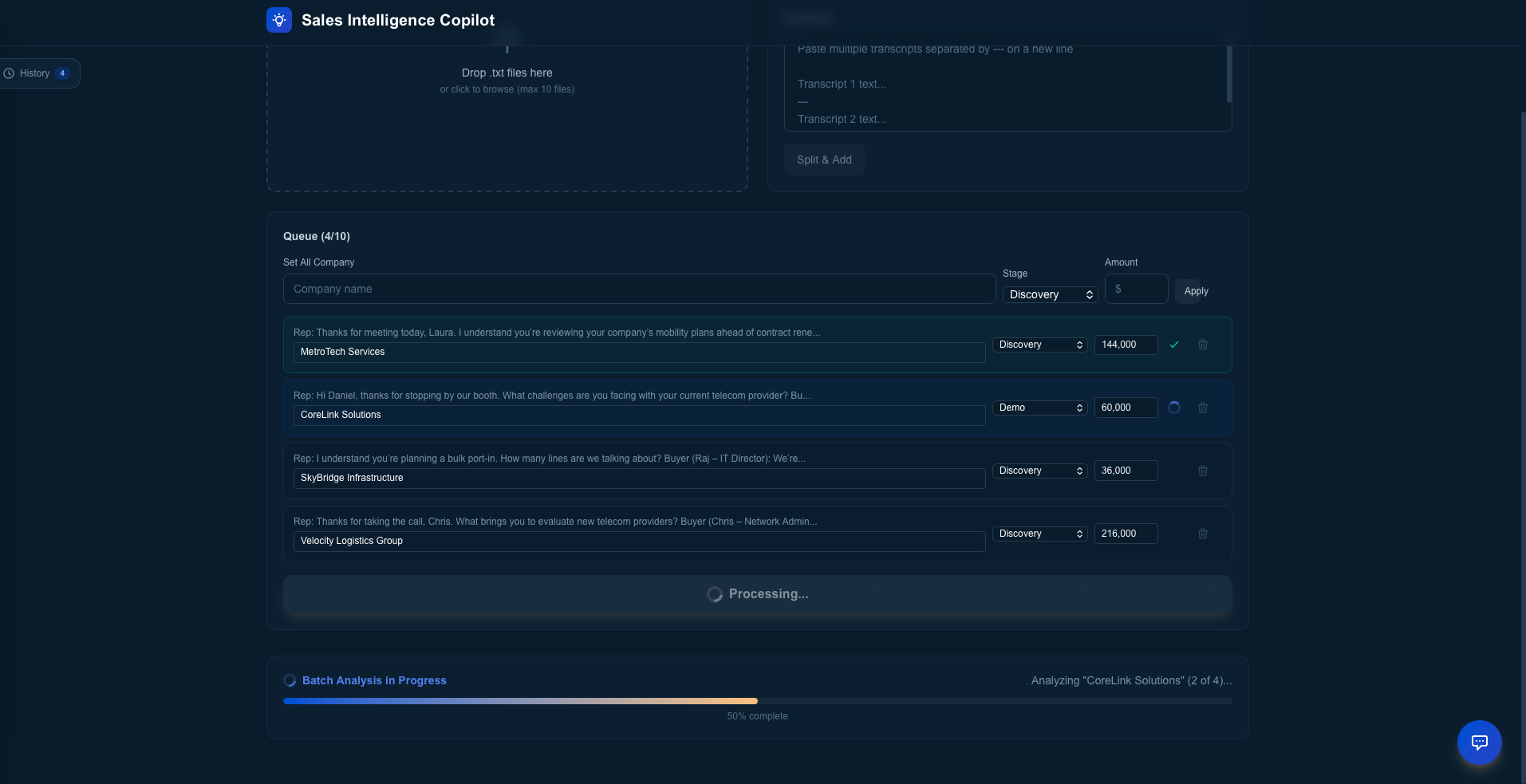Viewport: 1526px width, 784px height.
Task: Click the Processing... button
Action: (x=757, y=594)
